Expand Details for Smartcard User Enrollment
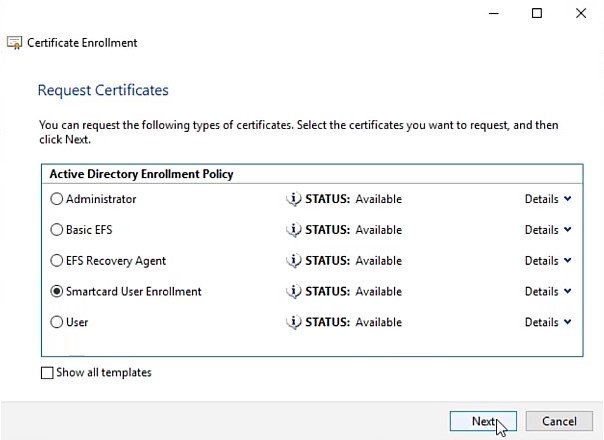Viewport: 604px width, 440px height. coord(548,292)
